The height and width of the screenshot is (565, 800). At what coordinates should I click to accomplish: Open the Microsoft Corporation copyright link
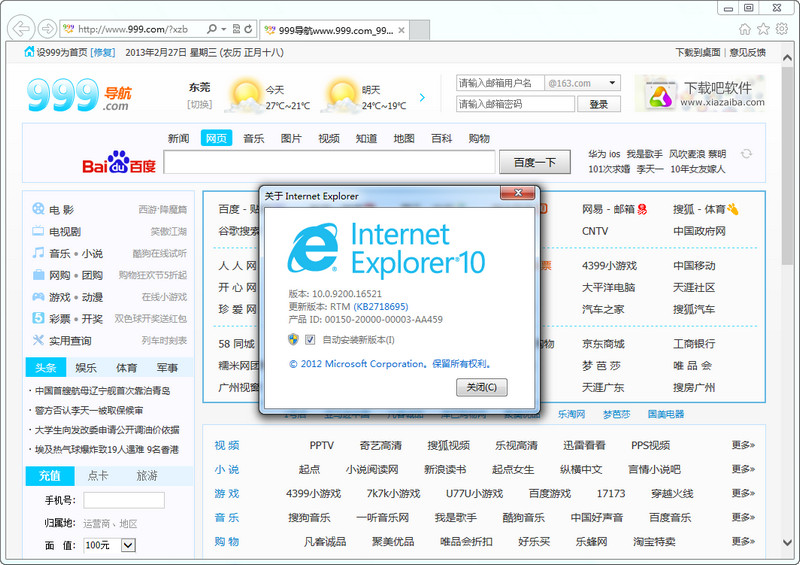(390, 364)
